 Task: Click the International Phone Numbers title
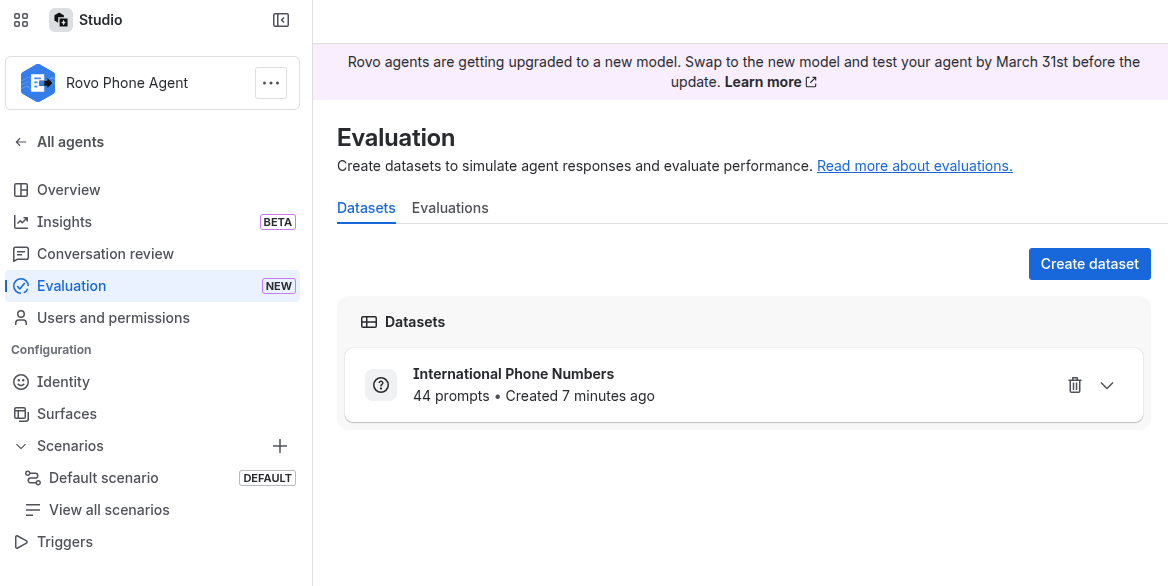coord(513,374)
